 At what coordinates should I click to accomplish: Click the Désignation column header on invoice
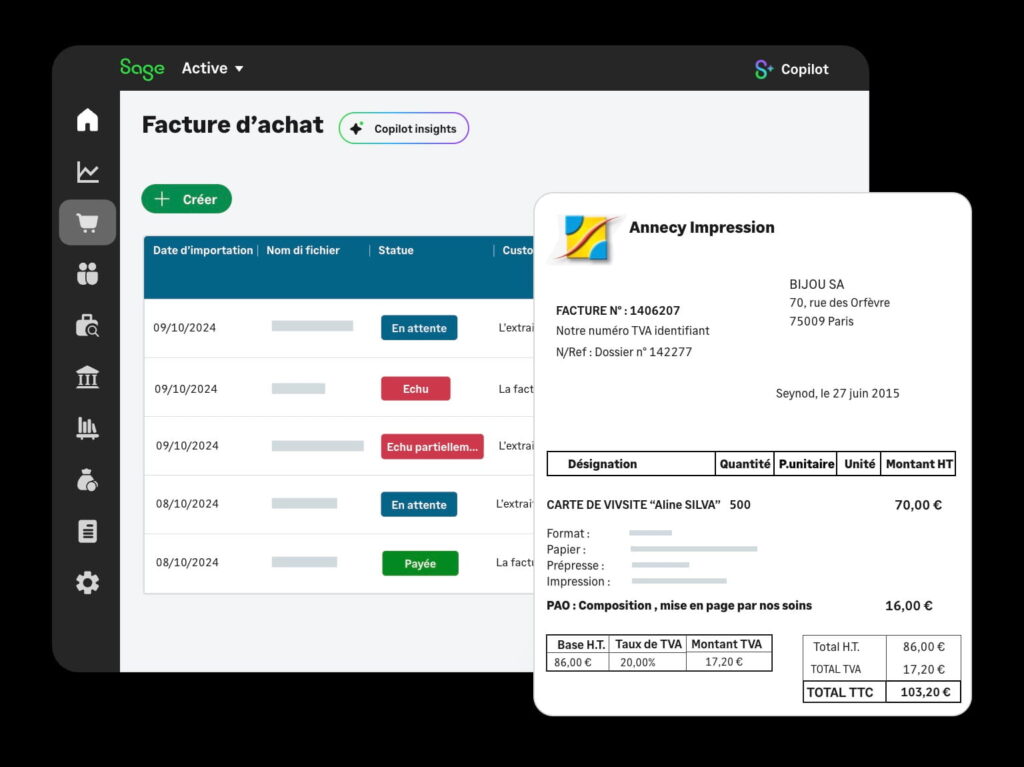(602, 464)
